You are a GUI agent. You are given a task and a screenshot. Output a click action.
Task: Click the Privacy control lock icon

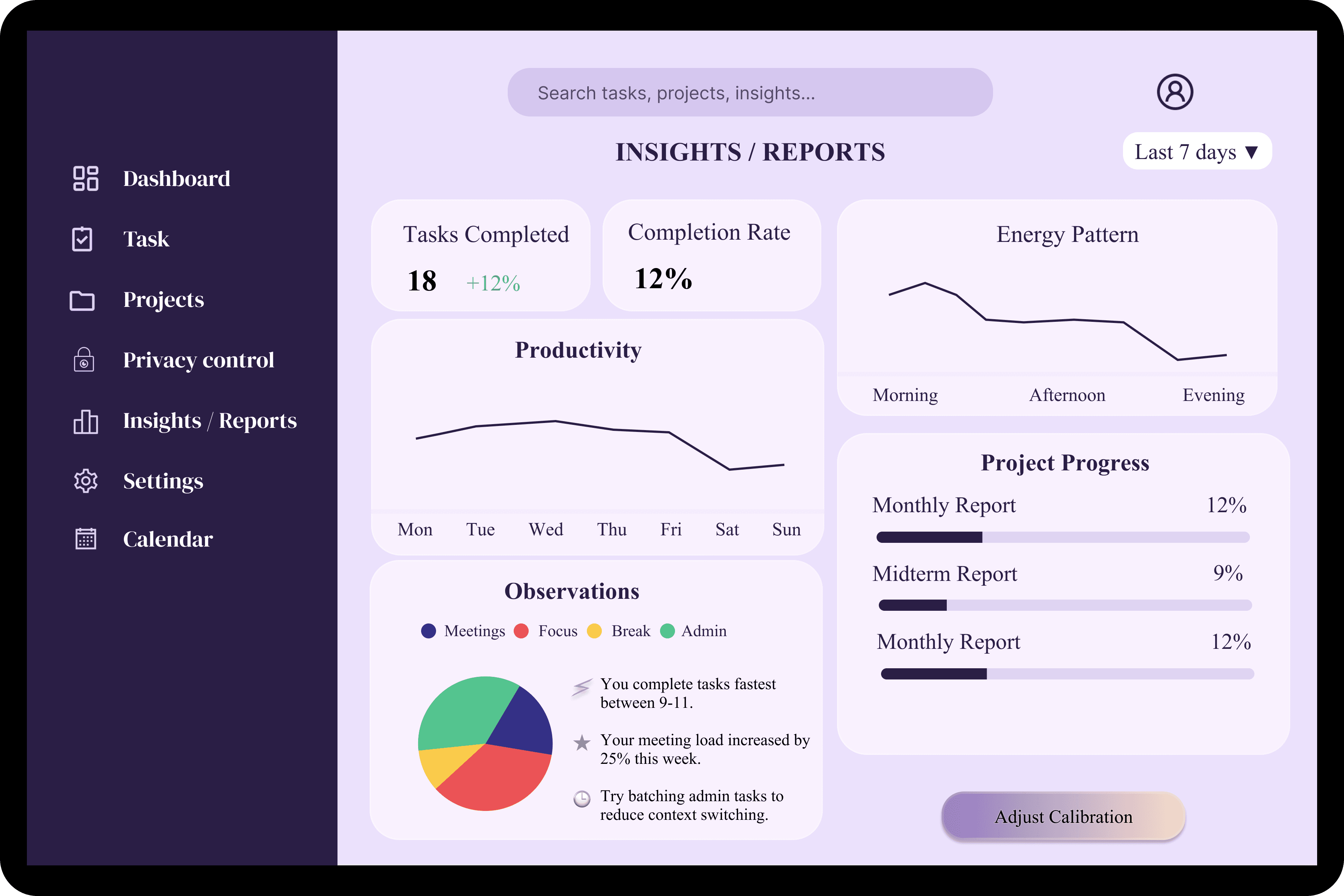click(84, 360)
